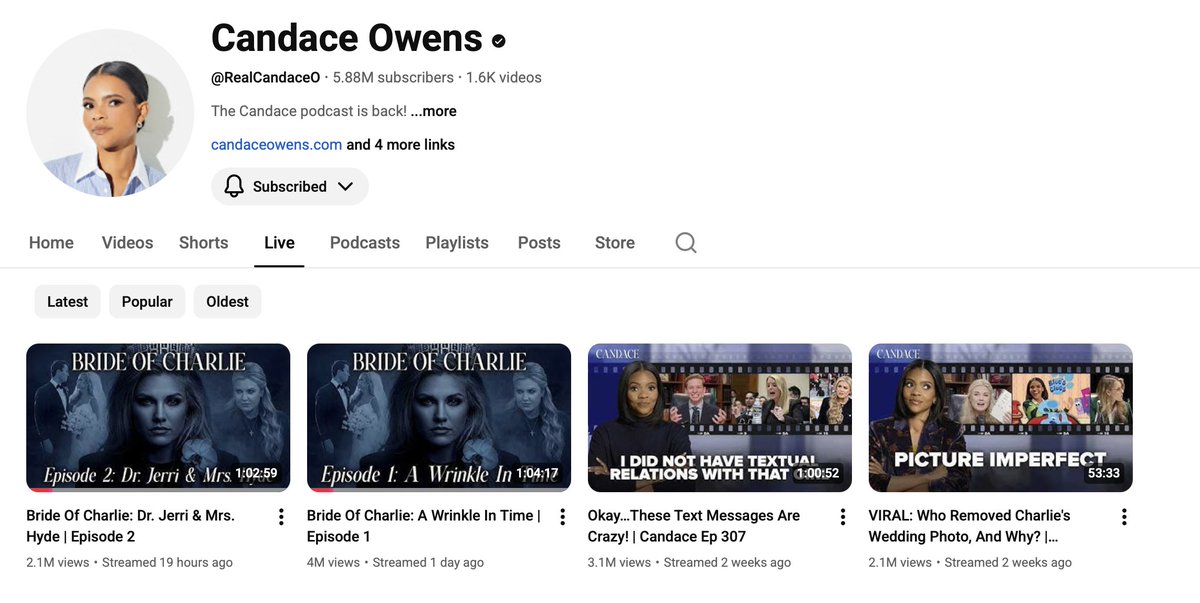This screenshot has width=1200, height=603.
Task: Click the 53:33 duration badge
Action: (1104, 473)
